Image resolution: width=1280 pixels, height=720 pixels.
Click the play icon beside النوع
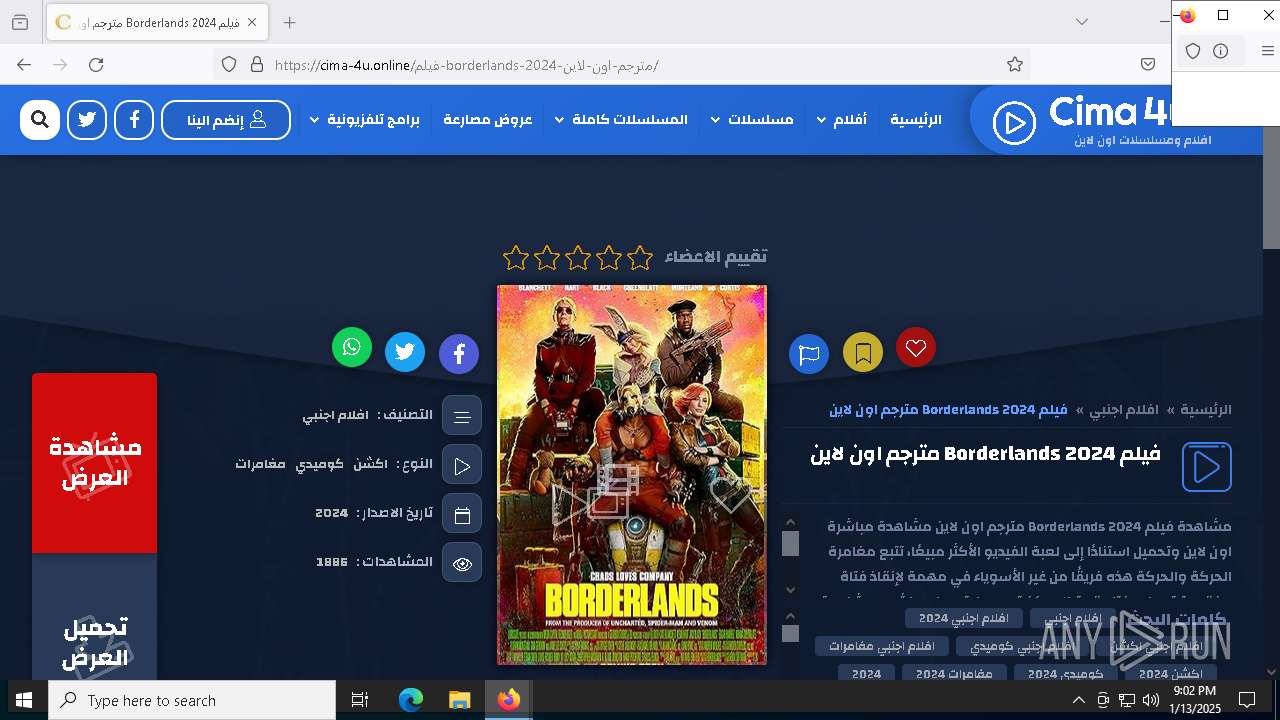462,465
